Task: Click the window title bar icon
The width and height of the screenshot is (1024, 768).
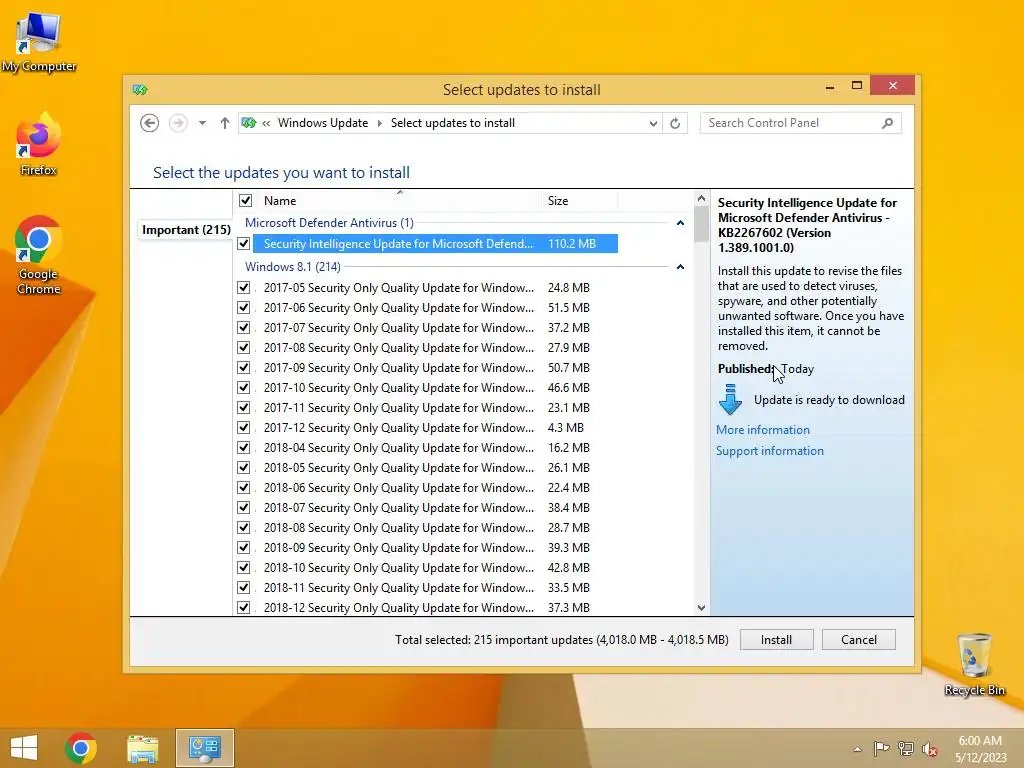Action: pyautogui.click(x=140, y=89)
